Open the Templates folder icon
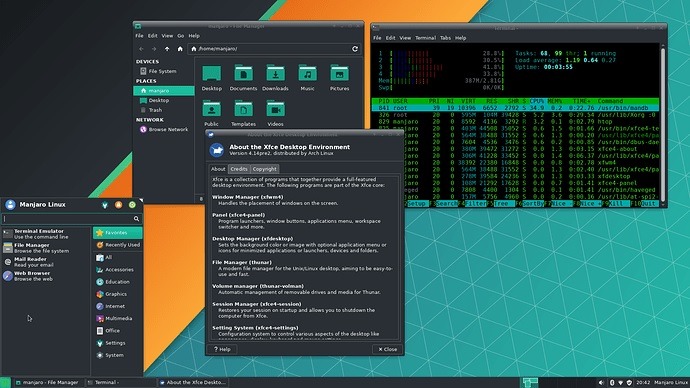This screenshot has height=388, width=690. 243,109
